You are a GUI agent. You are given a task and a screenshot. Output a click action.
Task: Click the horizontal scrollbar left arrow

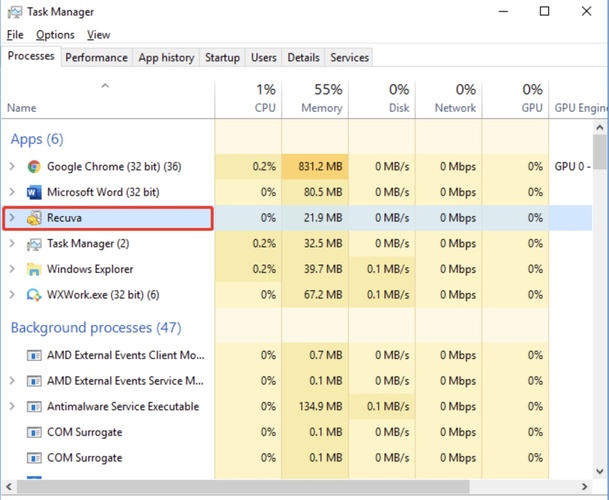[x=9, y=486]
